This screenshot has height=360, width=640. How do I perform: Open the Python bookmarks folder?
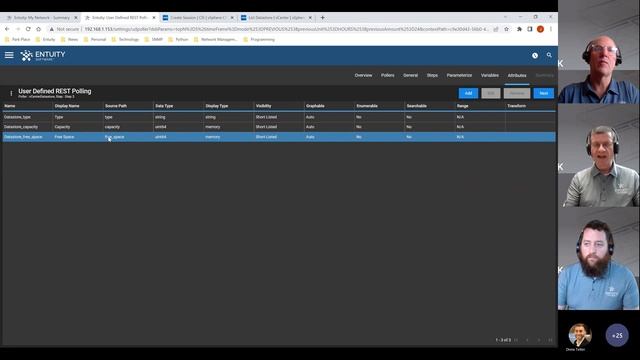click(178, 40)
